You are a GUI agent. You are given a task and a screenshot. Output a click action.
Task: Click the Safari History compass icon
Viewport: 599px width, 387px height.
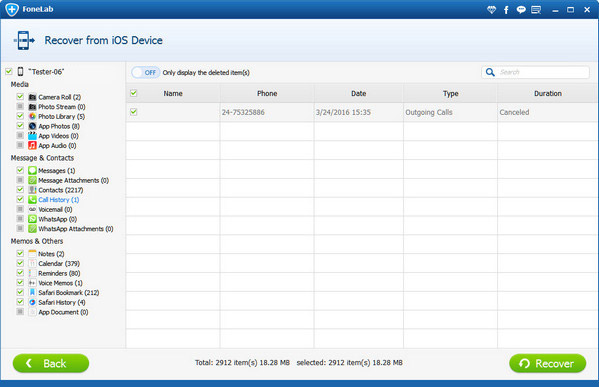click(32, 302)
